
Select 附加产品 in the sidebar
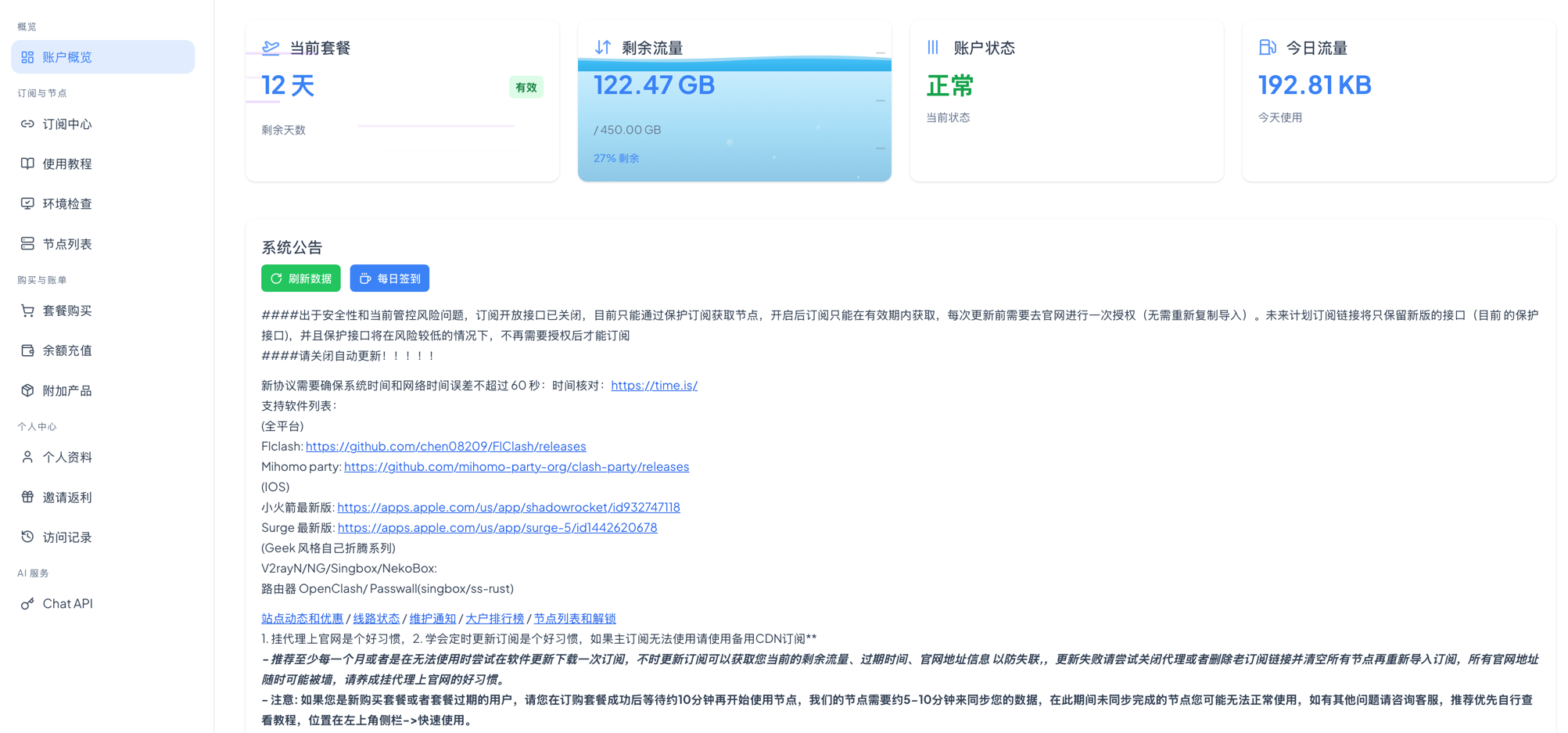[x=67, y=390]
